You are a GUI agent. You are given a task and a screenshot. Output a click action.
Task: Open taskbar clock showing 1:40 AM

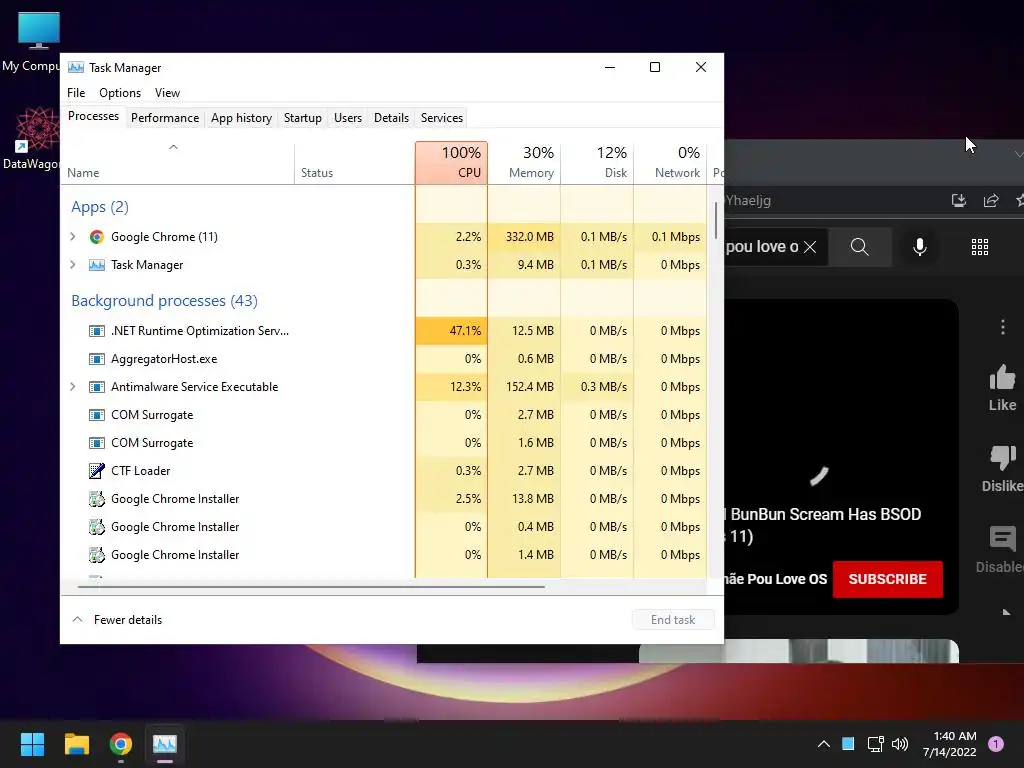pyautogui.click(x=949, y=744)
